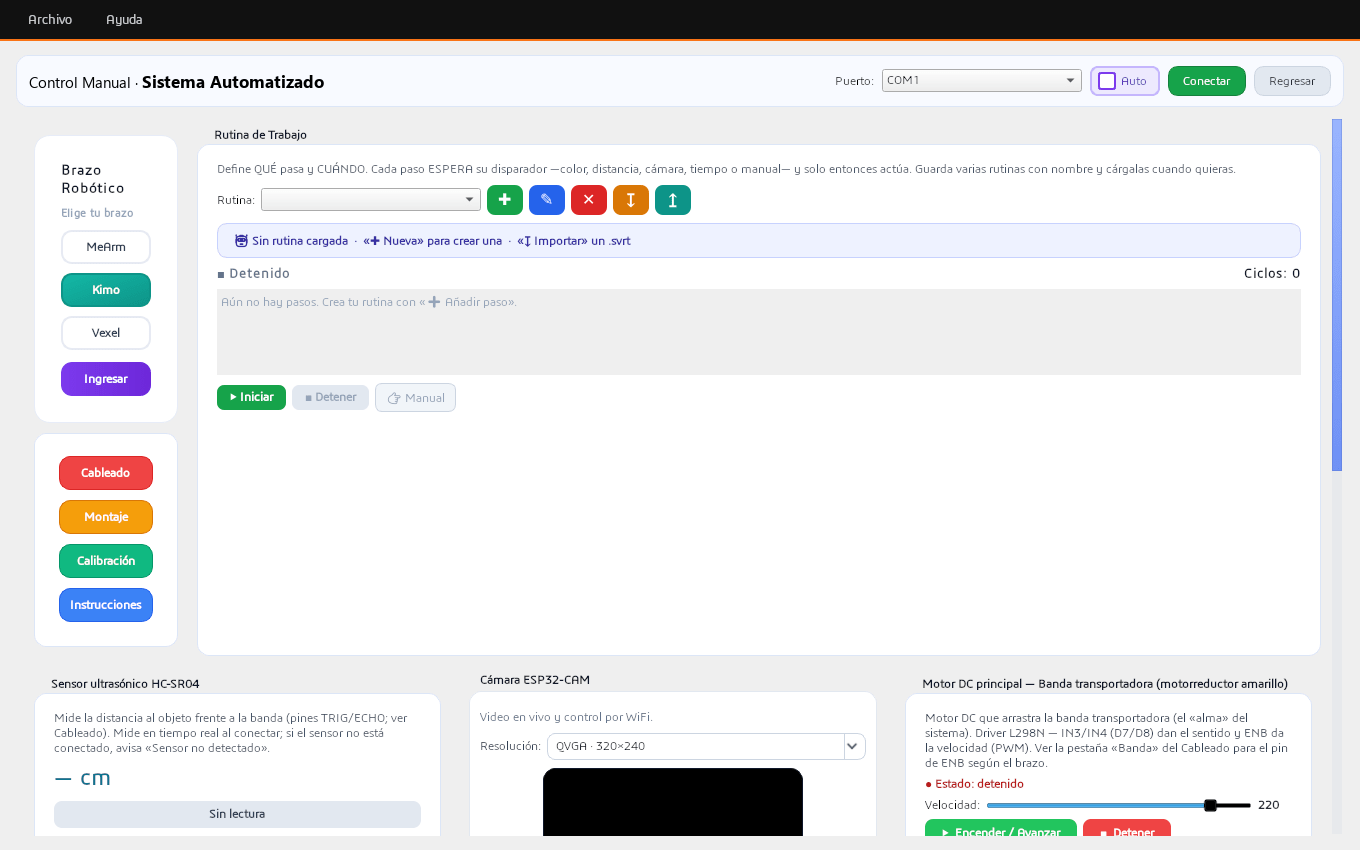The width and height of the screenshot is (1360, 850).
Task: Click Encender / Avanzar motor button
Action: tap(1001, 830)
